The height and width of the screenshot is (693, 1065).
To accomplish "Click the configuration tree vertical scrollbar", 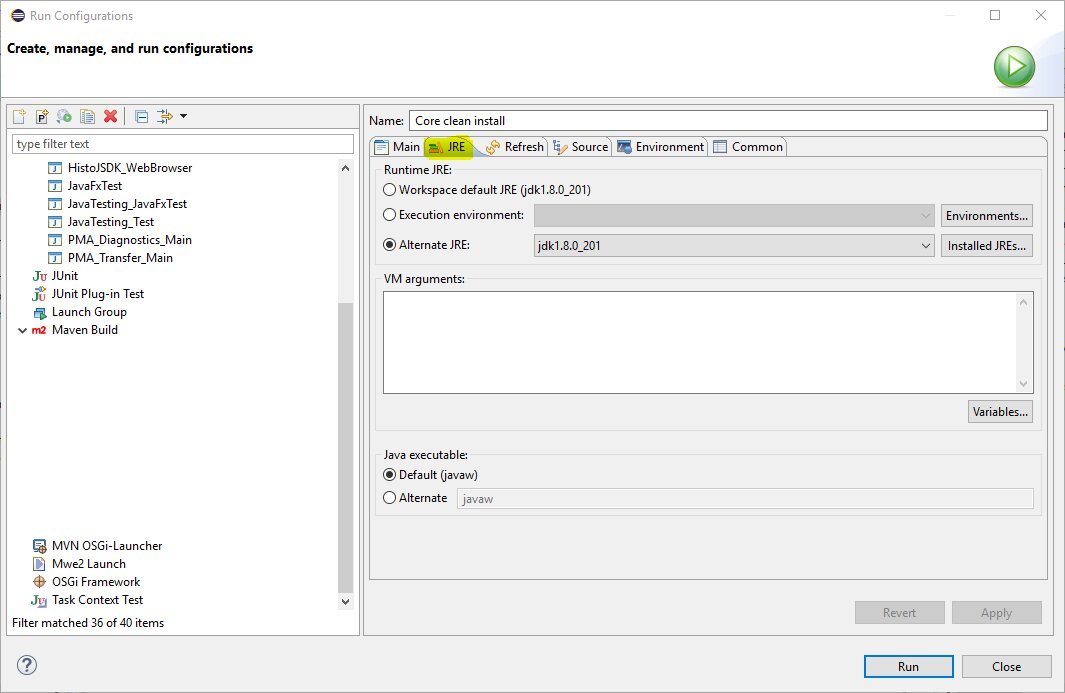I will click(x=346, y=450).
